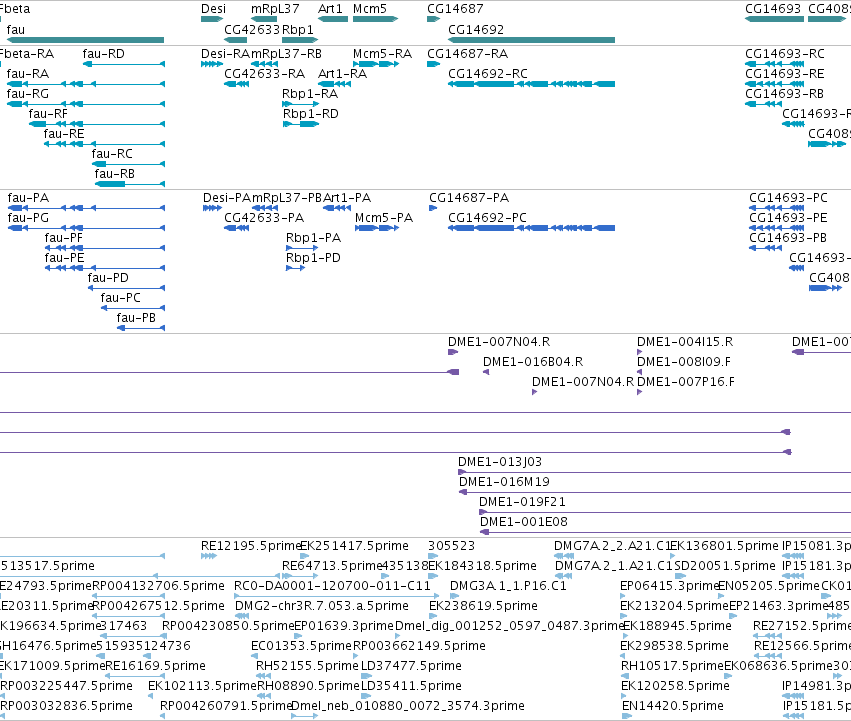Image resolution: width=851 pixels, height=721 pixels.
Task: Click the fau gene bar
Action: (x=85, y=40)
